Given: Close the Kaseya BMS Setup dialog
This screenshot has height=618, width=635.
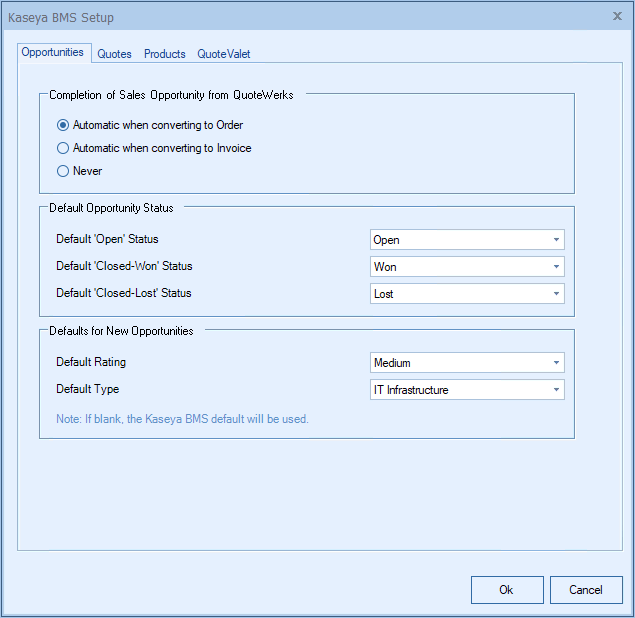Looking at the screenshot, I should [x=616, y=17].
